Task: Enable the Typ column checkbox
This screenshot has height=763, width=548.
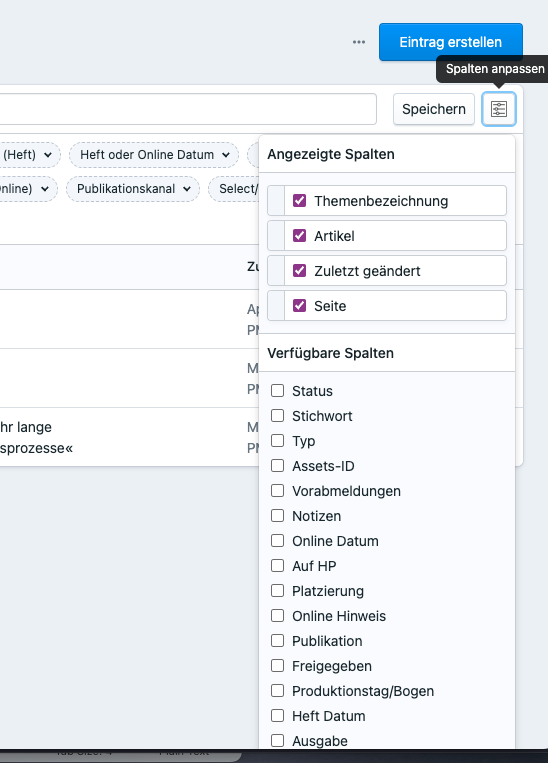Action: 277,441
